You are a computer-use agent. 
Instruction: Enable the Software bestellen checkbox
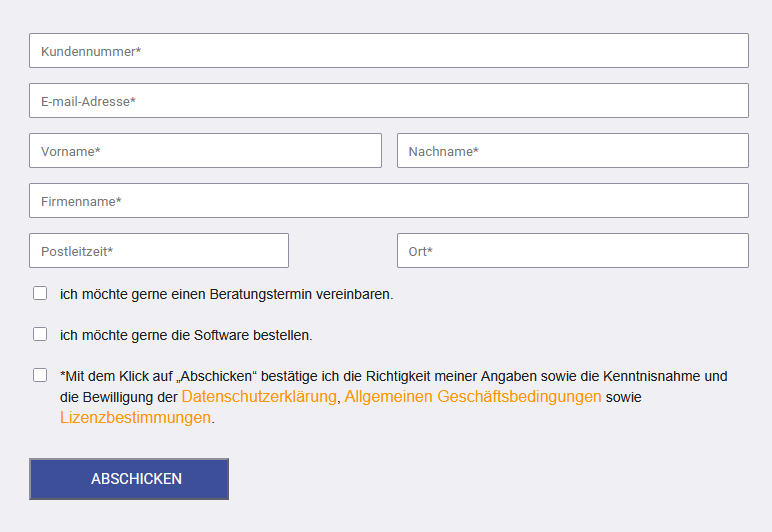(x=40, y=334)
